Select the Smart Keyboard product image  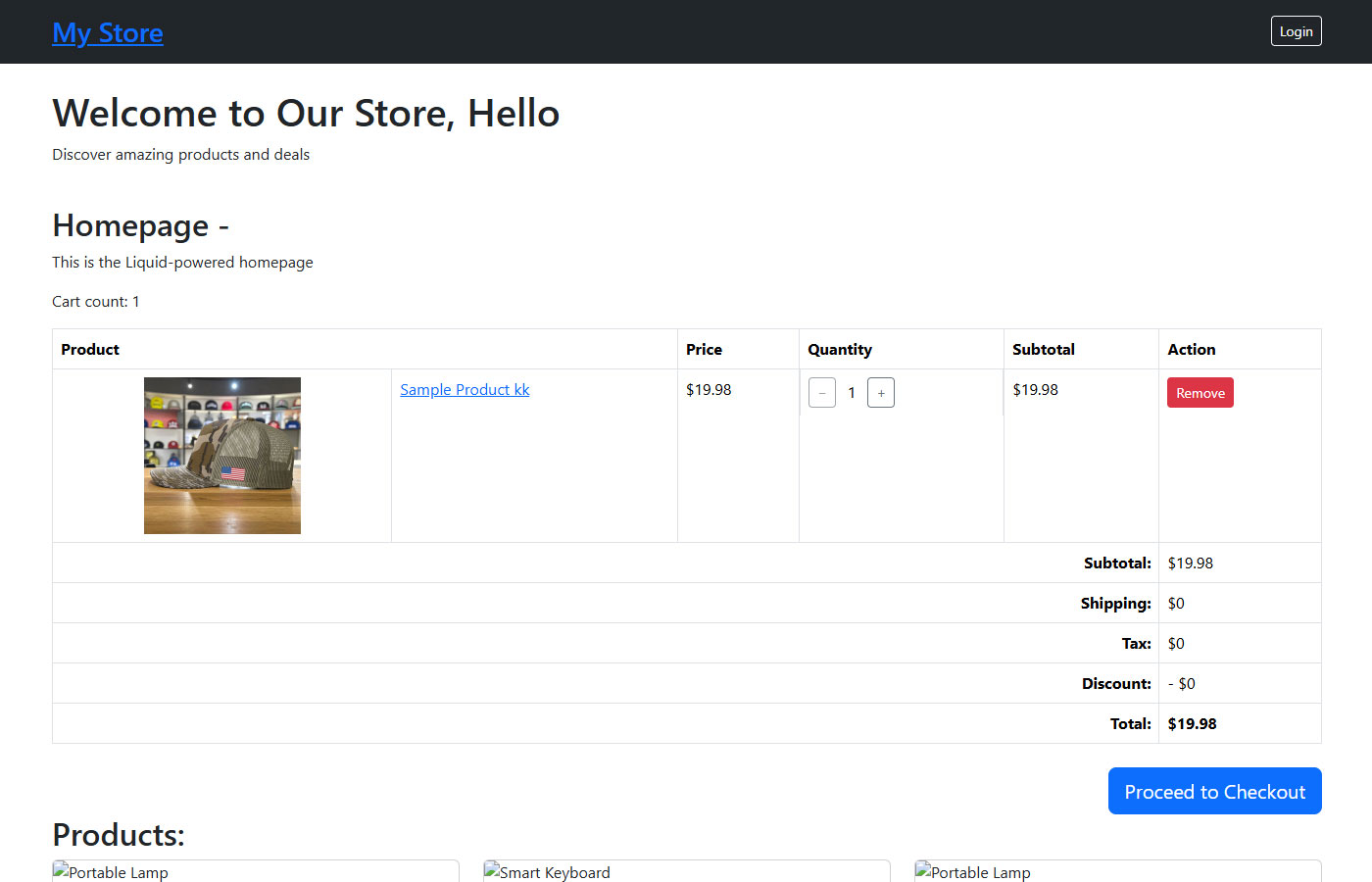coord(547,871)
